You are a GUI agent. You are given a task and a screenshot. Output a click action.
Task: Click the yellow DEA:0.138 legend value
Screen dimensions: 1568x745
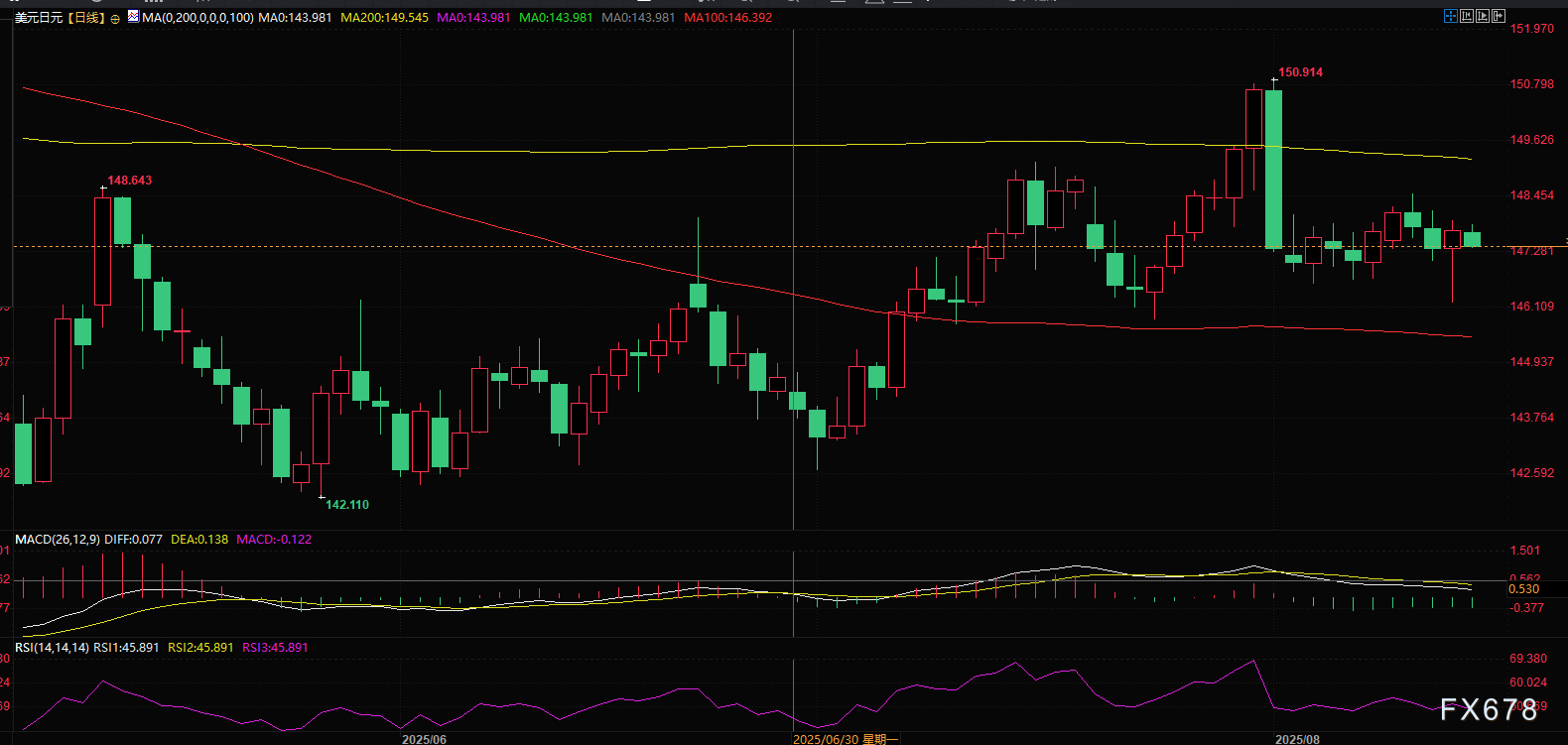pos(199,540)
